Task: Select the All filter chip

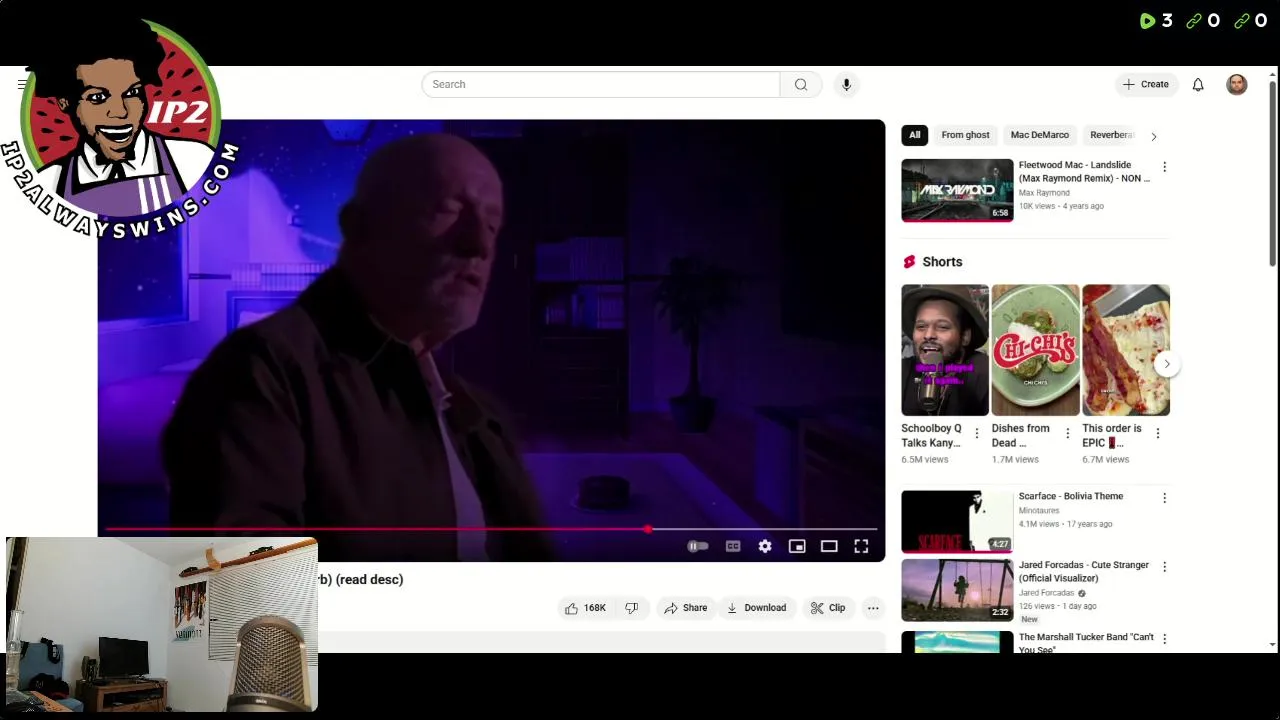Action: tap(914, 135)
